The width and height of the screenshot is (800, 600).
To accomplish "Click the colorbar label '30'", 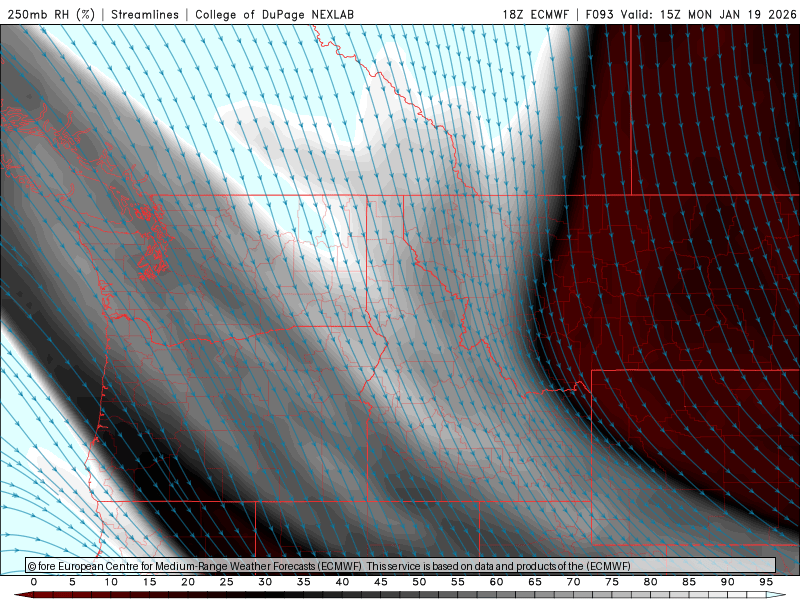I will [265, 582].
